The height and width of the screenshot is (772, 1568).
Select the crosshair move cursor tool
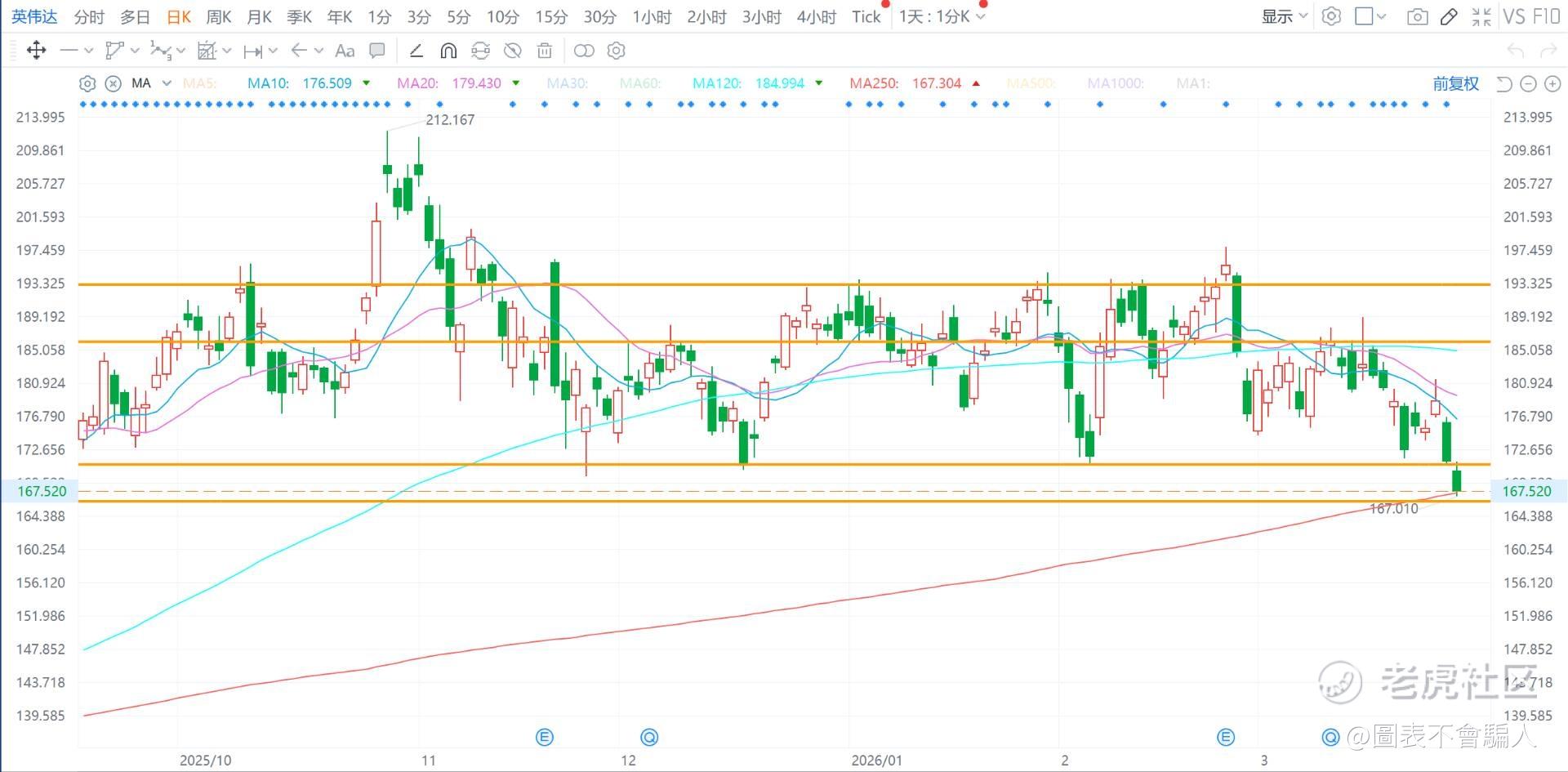tap(36, 51)
